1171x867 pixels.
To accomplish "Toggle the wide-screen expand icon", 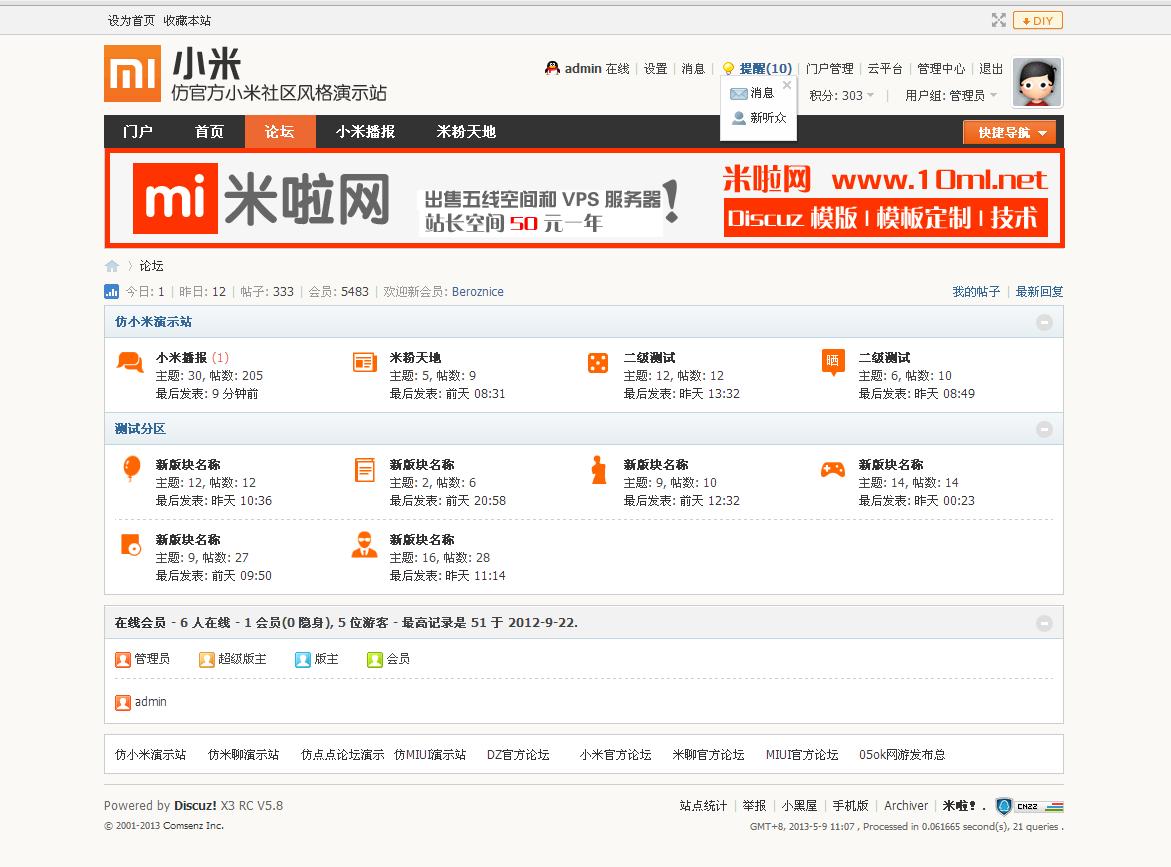I will (x=998, y=20).
